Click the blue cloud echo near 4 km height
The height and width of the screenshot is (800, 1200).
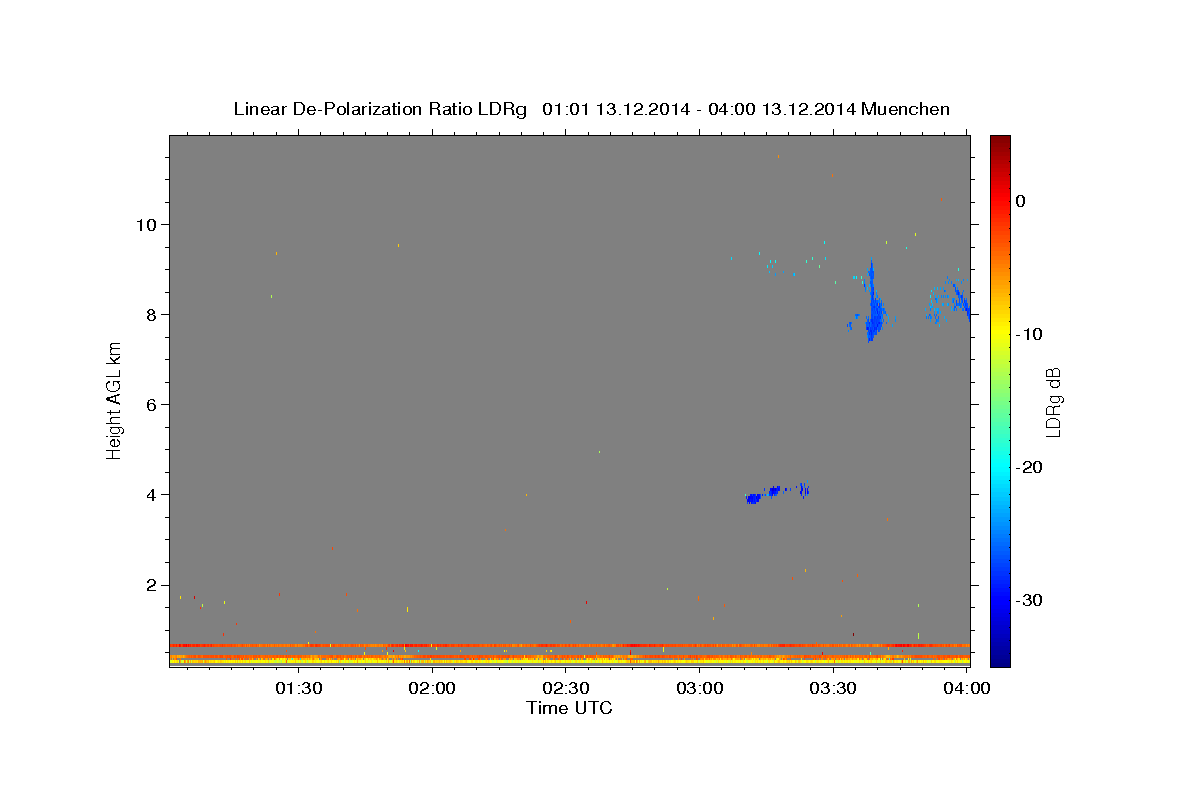coord(777,492)
